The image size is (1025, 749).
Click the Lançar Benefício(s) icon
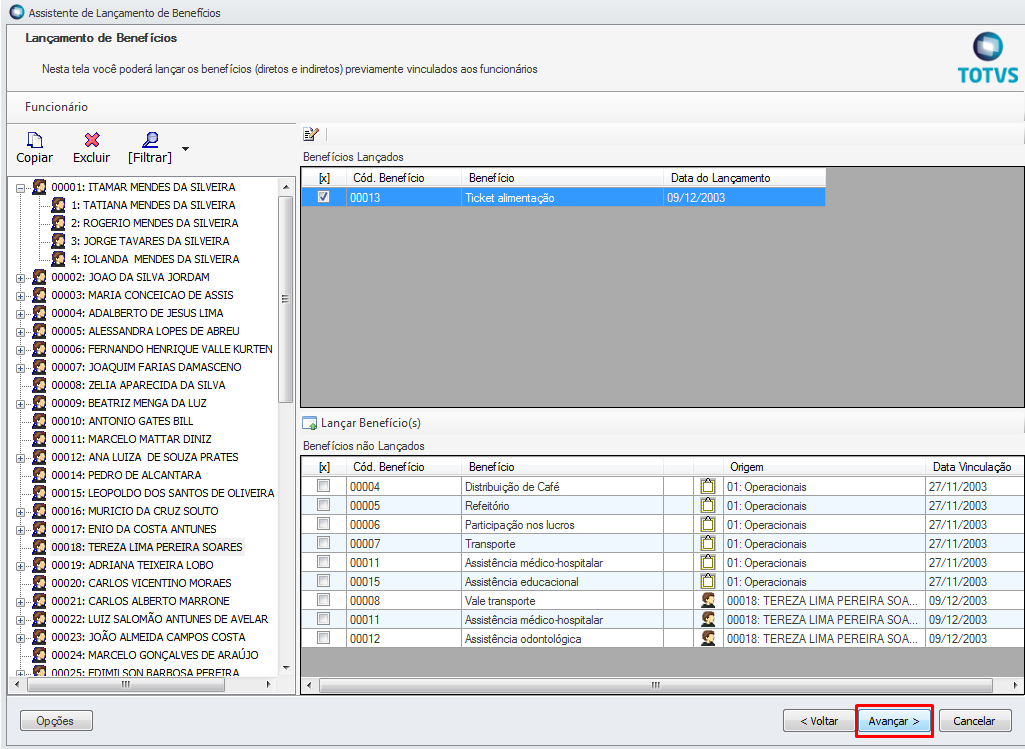tap(310, 424)
